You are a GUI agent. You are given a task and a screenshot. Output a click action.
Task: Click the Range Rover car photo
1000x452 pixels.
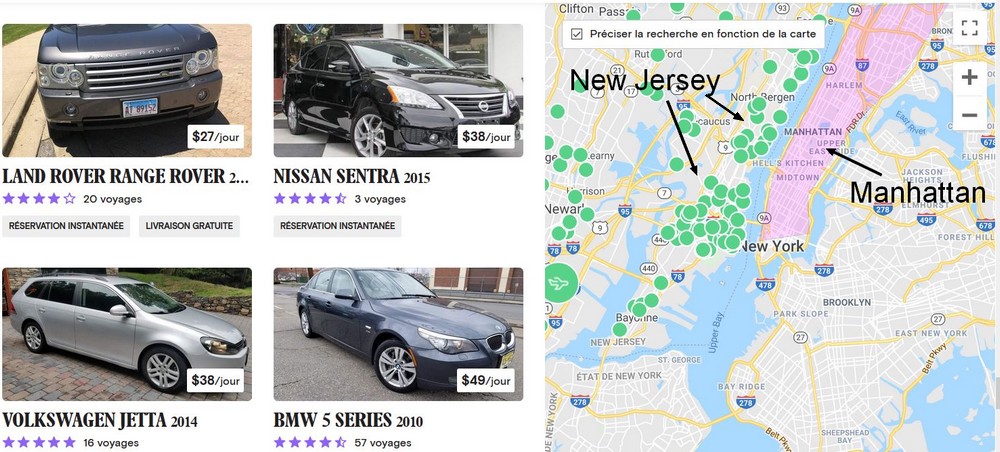coord(127,91)
